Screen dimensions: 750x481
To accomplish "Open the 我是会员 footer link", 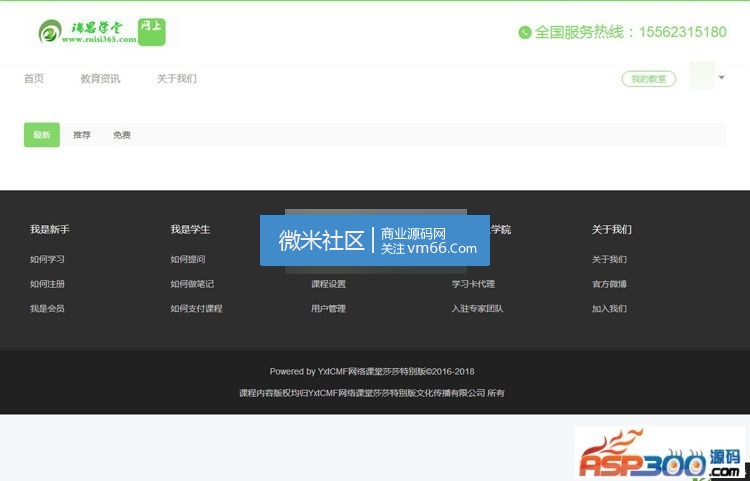I will click(x=47, y=308).
